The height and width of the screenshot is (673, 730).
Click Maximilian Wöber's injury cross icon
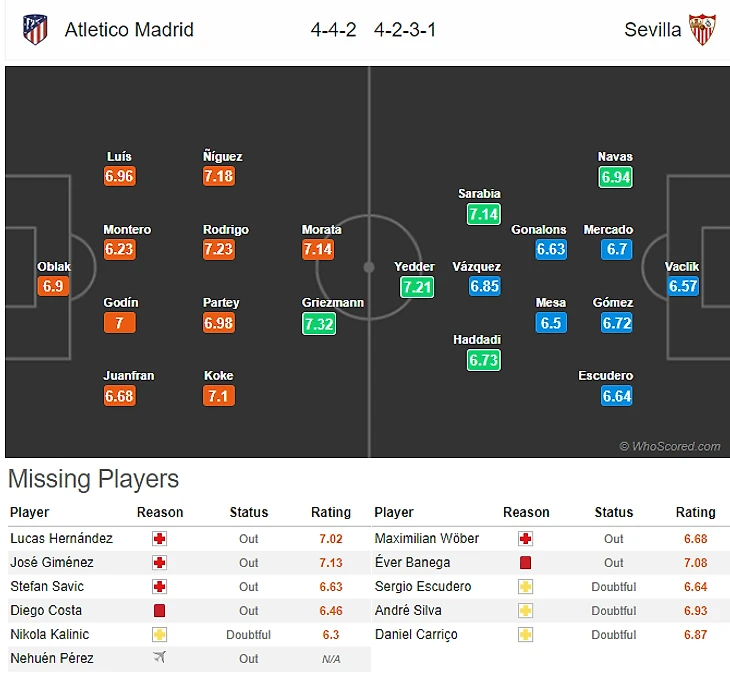525,539
